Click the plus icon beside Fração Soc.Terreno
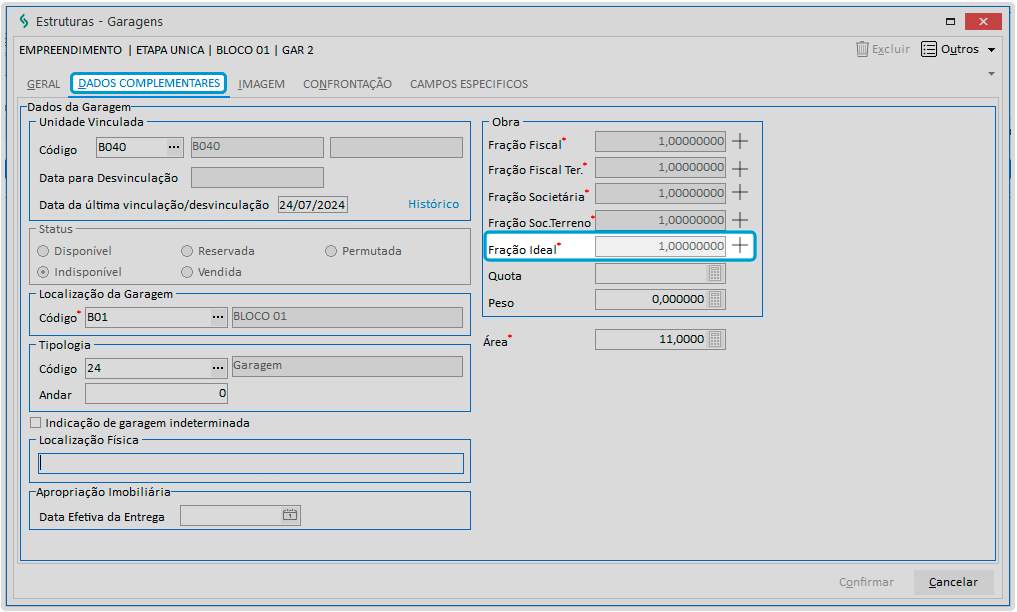1017x612 pixels. tap(739, 220)
